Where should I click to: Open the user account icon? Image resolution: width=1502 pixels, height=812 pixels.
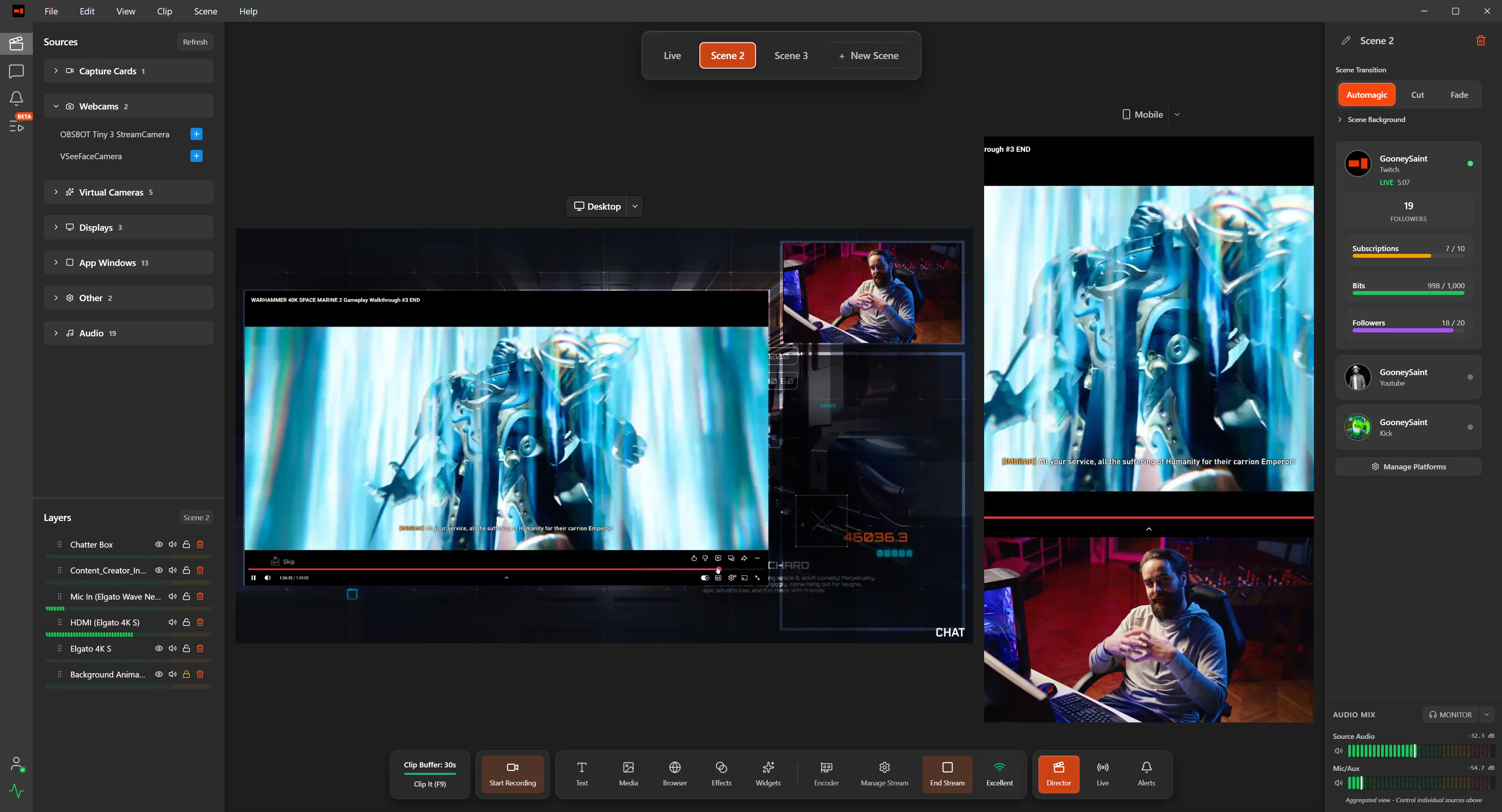17,763
